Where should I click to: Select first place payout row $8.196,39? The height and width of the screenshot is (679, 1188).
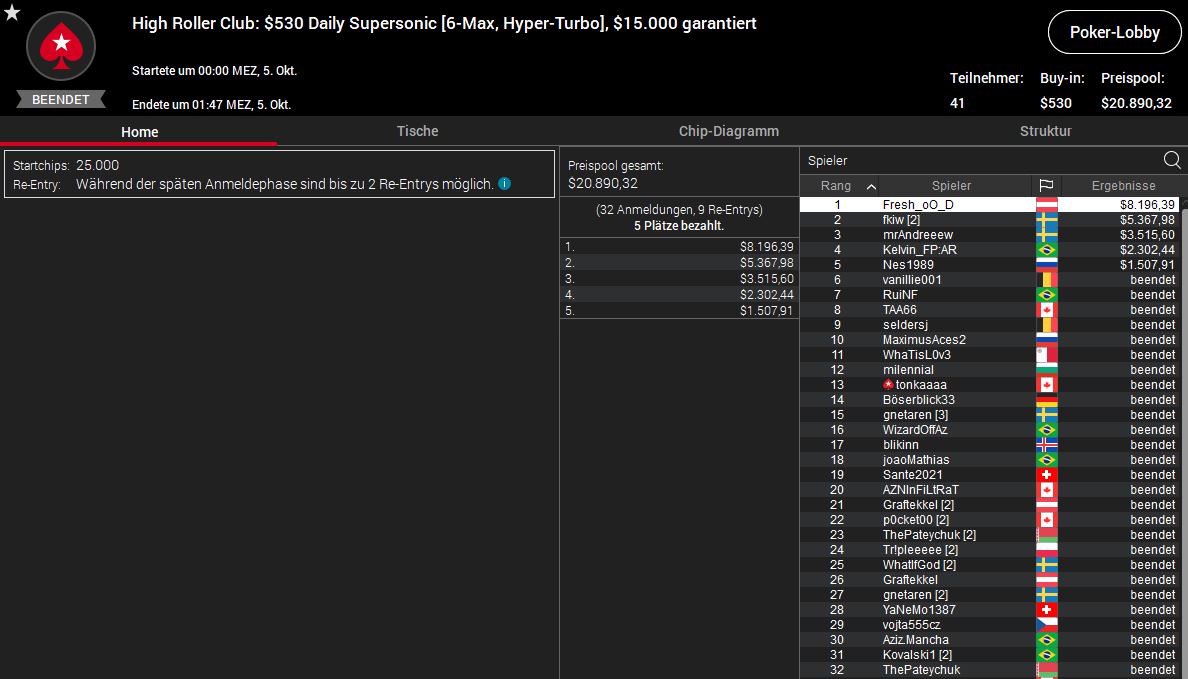(679, 246)
